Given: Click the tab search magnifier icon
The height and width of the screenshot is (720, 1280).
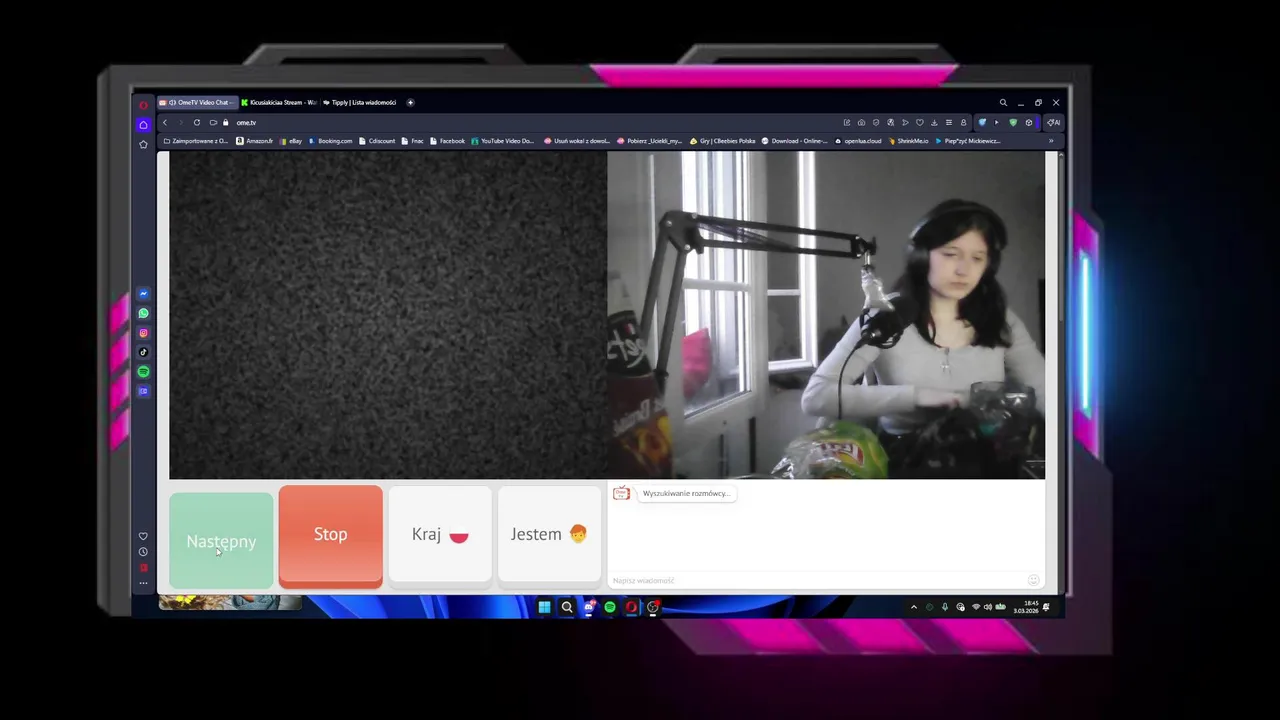Looking at the screenshot, I should point(1003,102).
